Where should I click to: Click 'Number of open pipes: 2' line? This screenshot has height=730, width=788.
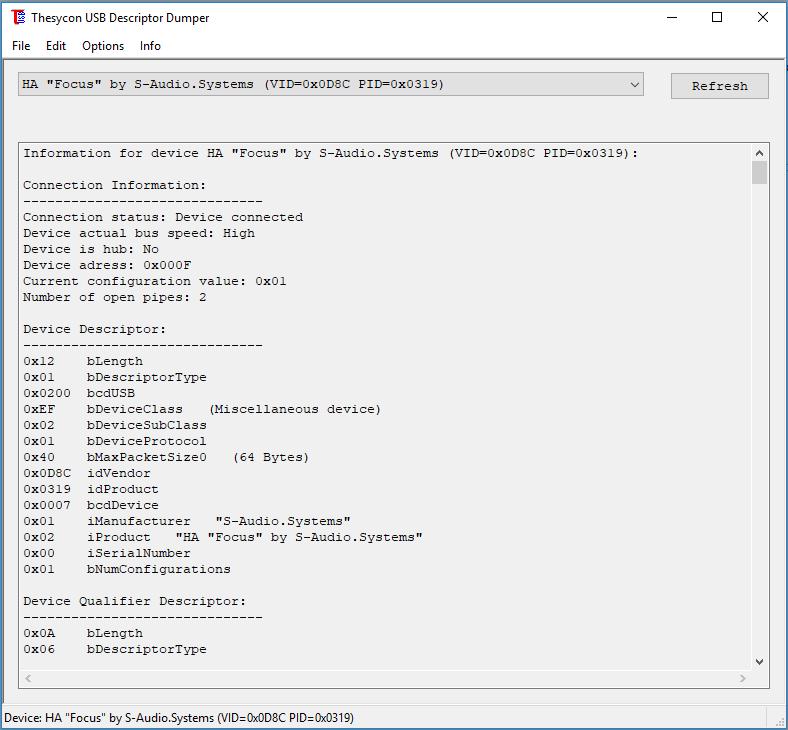coord(115,297)
